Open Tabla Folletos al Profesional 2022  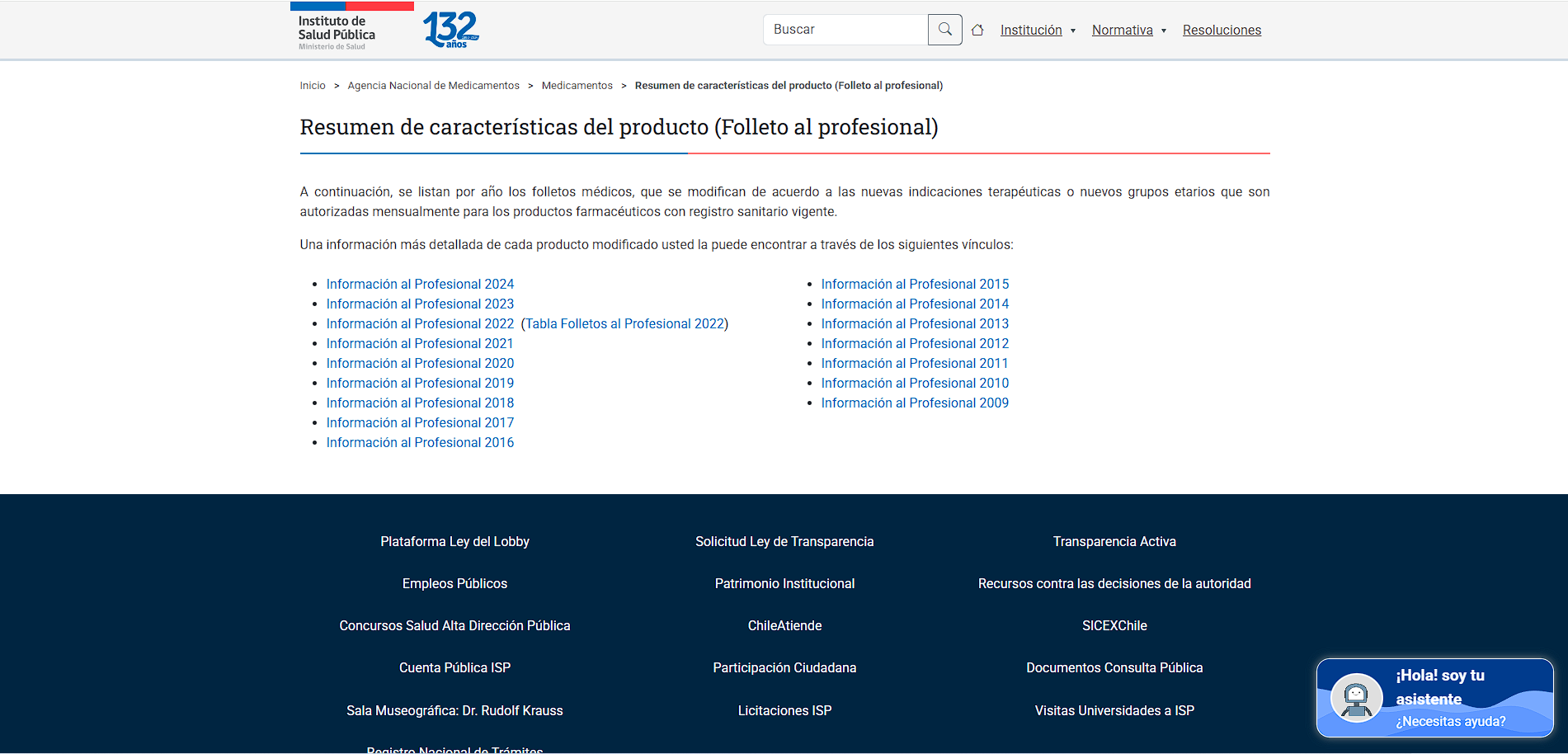click(x=624, y=323)
